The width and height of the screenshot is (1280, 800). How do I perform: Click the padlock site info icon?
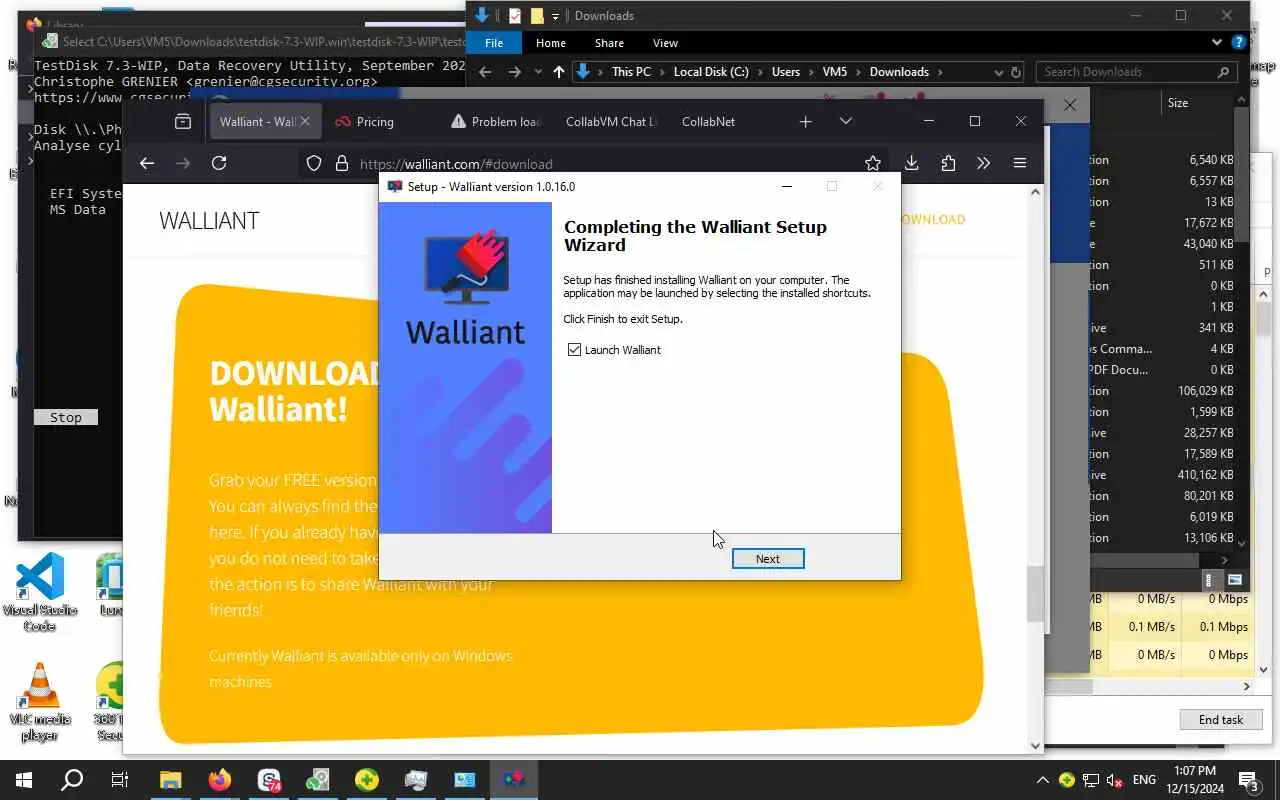point(341,163)
